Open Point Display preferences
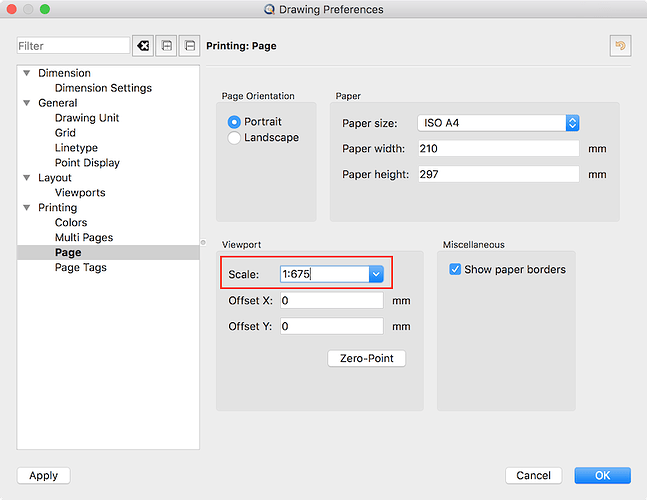Viewport: 647px width, 500px height. point(87,163)
